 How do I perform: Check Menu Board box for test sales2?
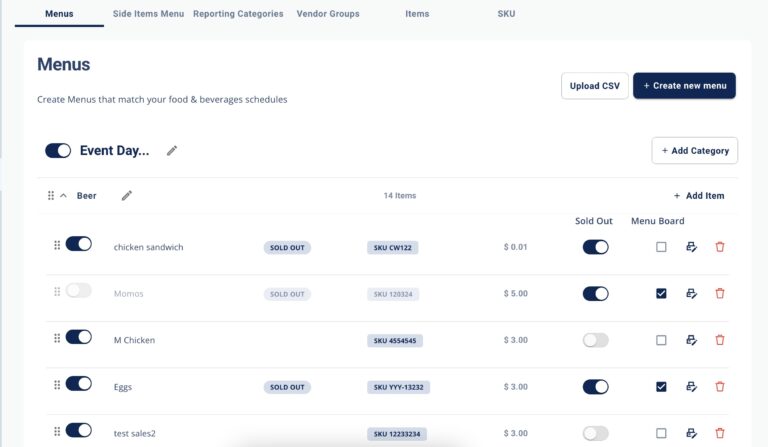(661, 433)
